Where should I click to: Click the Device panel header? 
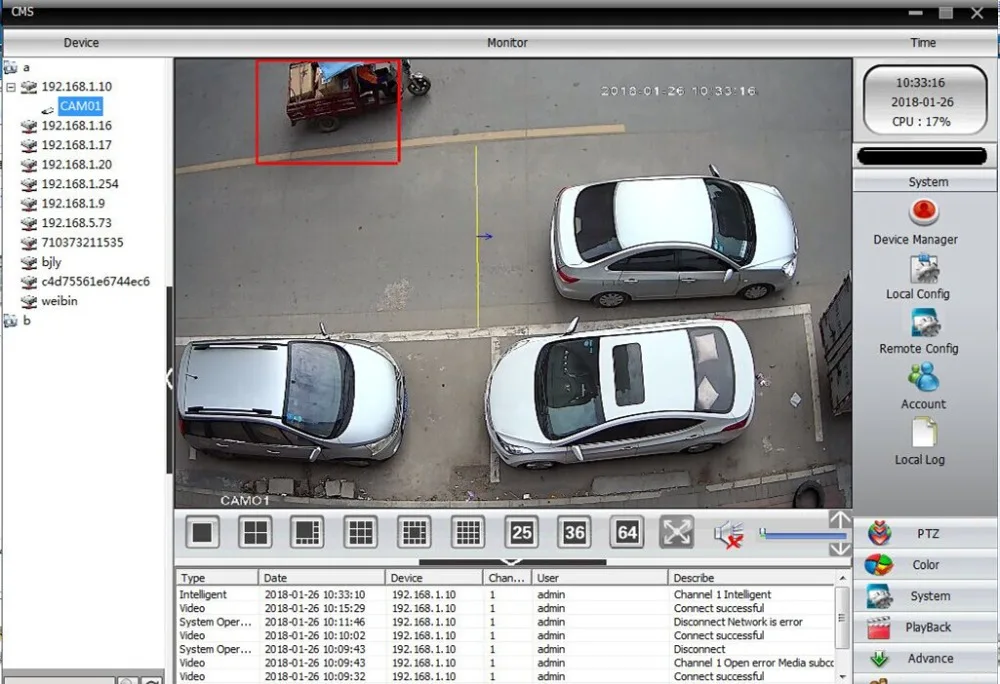pos(81,43)
